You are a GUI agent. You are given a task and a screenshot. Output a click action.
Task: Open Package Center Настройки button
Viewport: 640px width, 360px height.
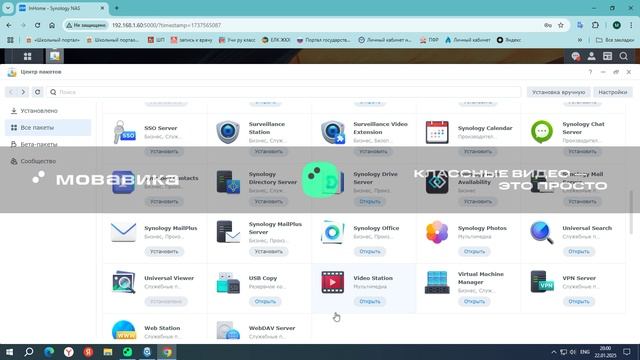pyautogui.click(x=613, y=92)
